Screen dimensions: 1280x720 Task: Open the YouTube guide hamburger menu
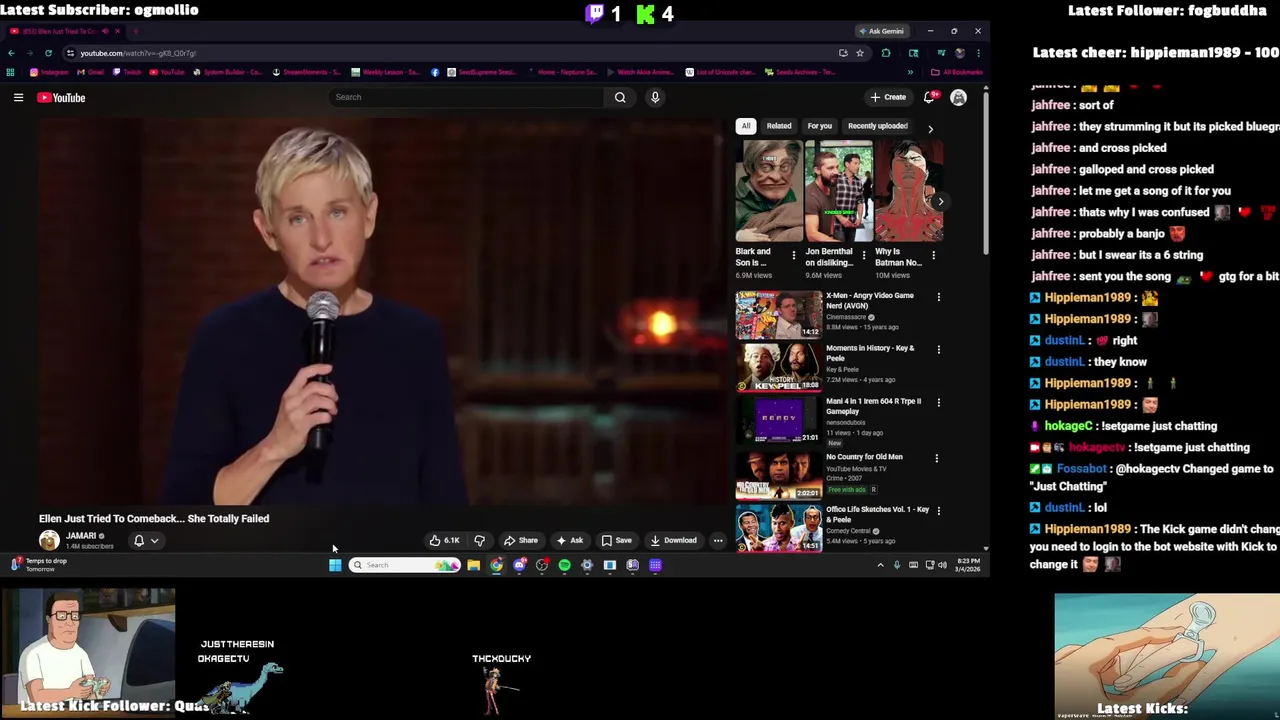click(x=18, y=97)
